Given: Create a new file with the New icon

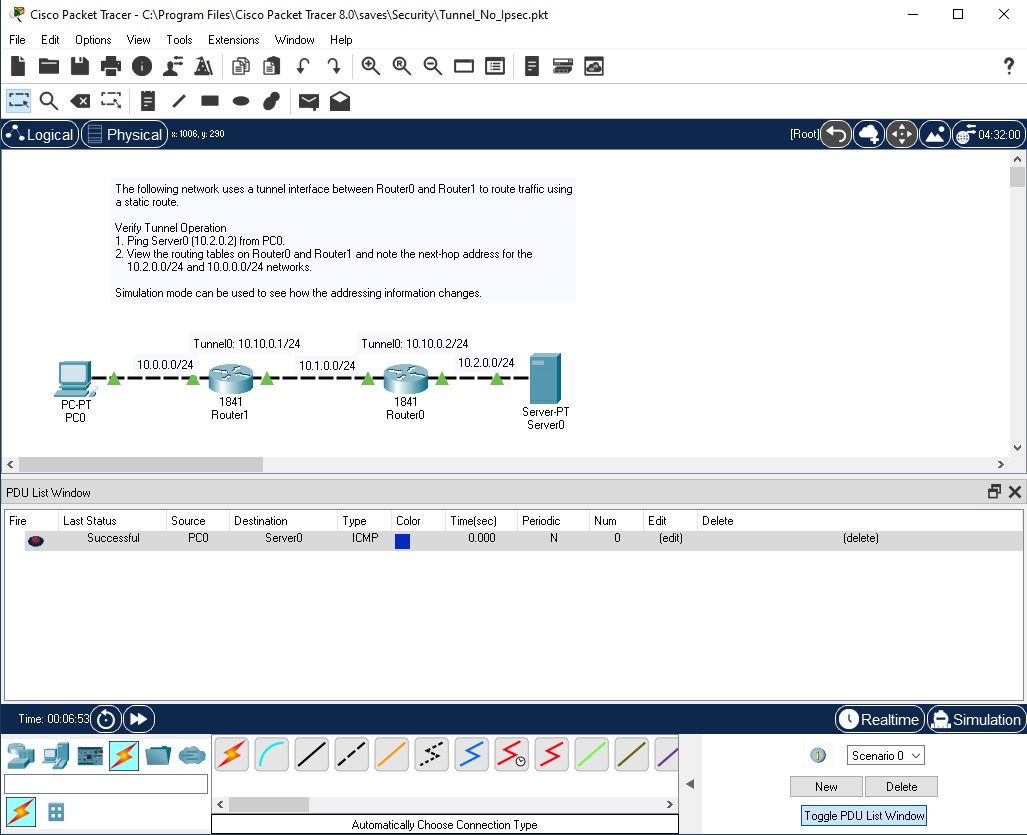Looking at the screenshot, I should [18, 66].
